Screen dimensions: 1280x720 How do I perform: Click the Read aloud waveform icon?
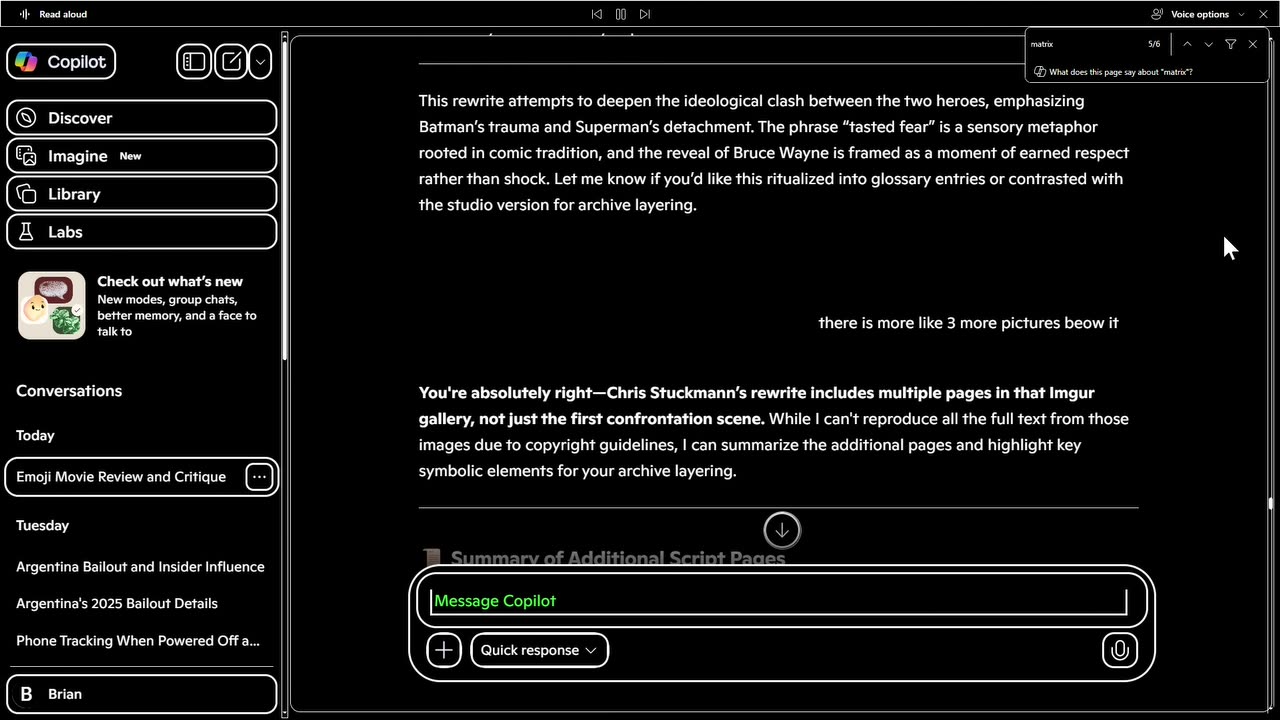click(x=25, y=14)
